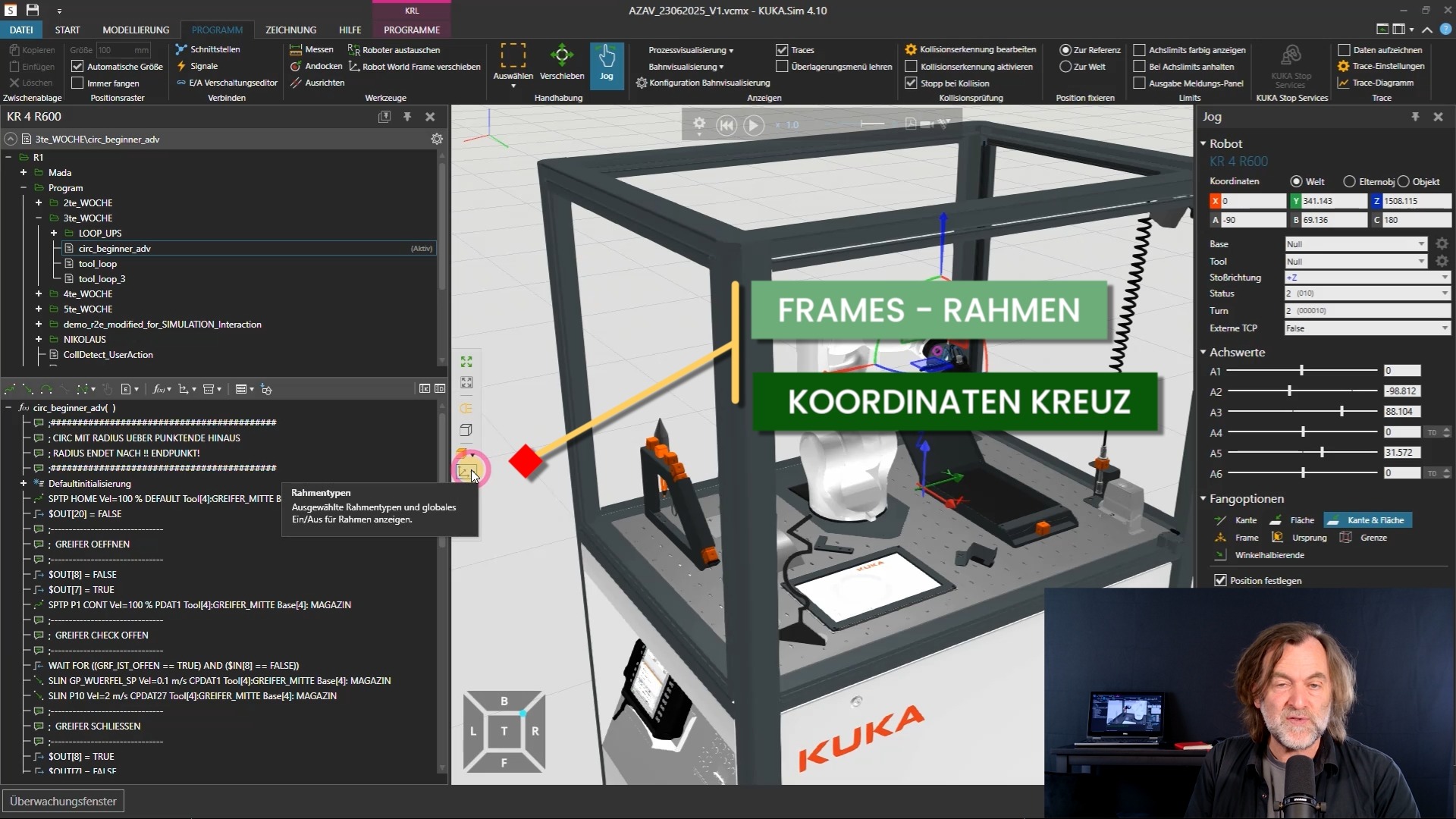
Task: Click the Überwachungsfenster button
Action: click(x=63, y=801)
